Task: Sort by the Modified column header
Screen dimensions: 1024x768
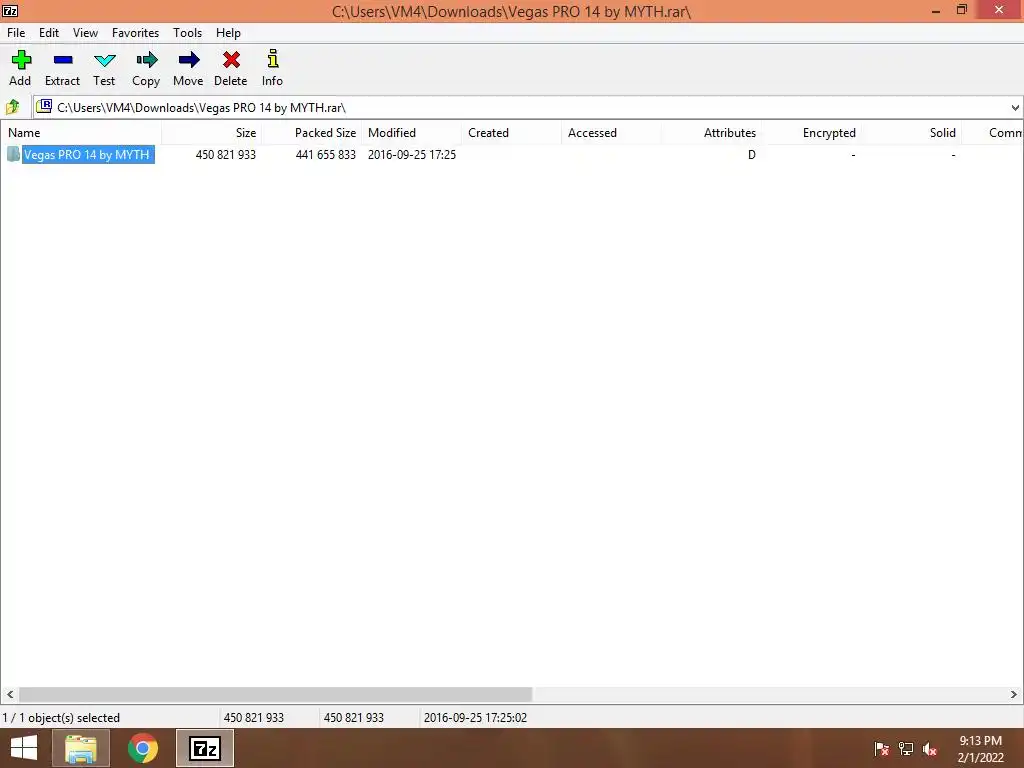Action: (411, 133)
